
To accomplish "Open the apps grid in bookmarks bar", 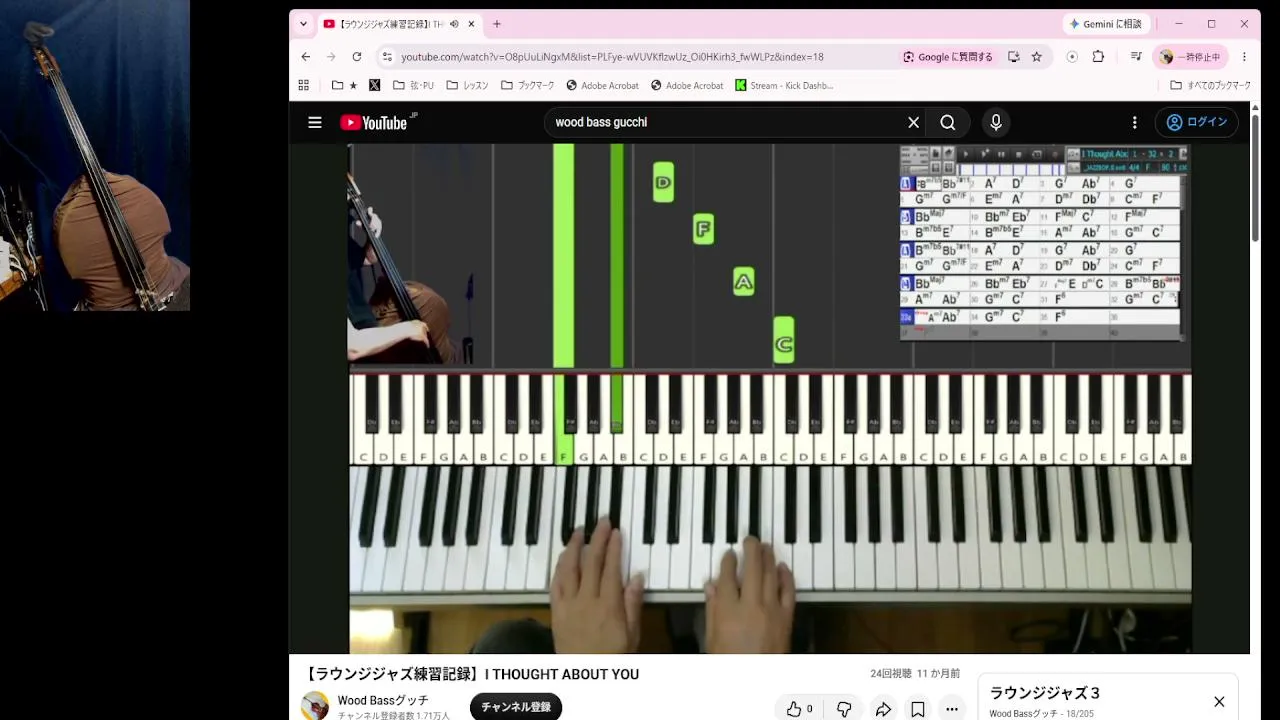I will tap(304, 85).
